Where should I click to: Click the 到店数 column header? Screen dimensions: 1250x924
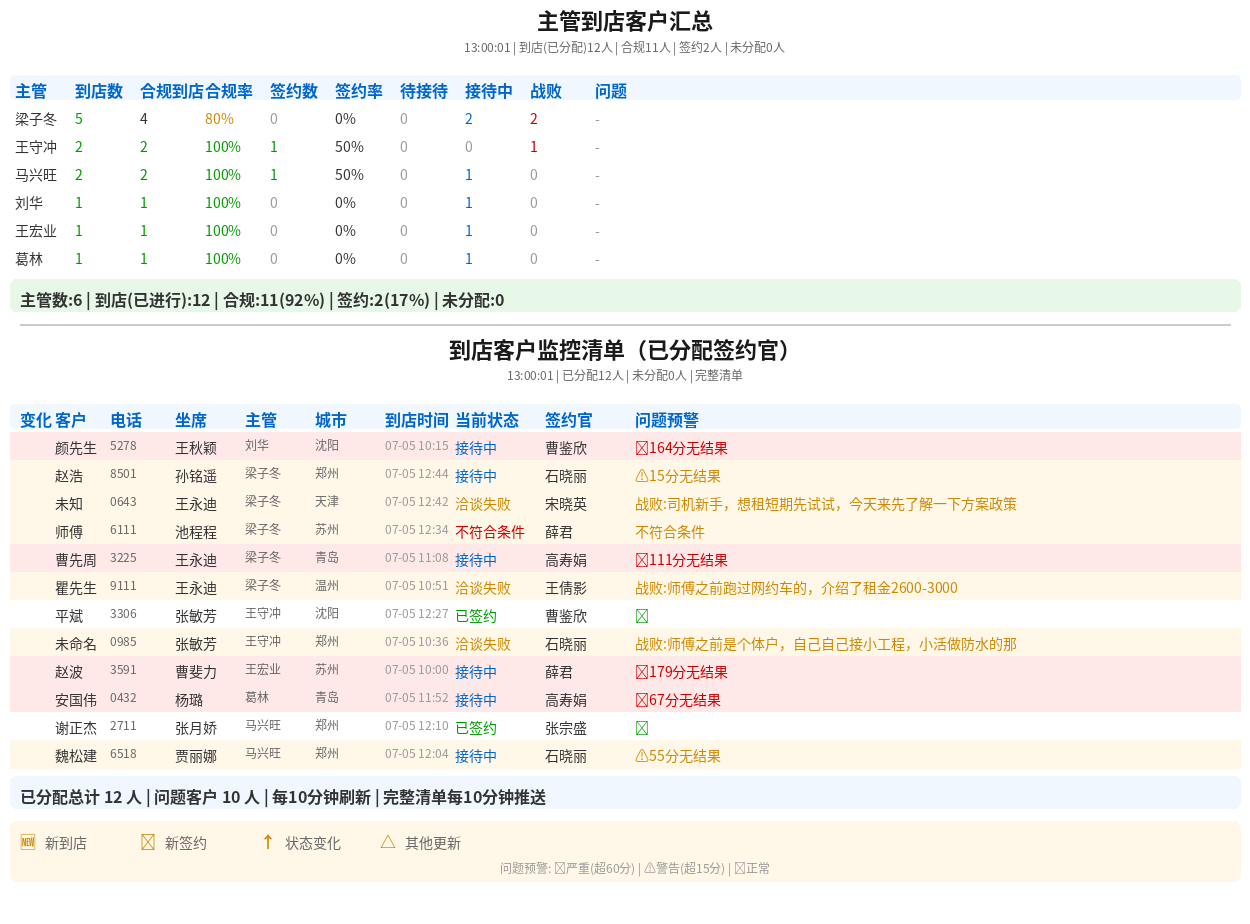(99, 91)
